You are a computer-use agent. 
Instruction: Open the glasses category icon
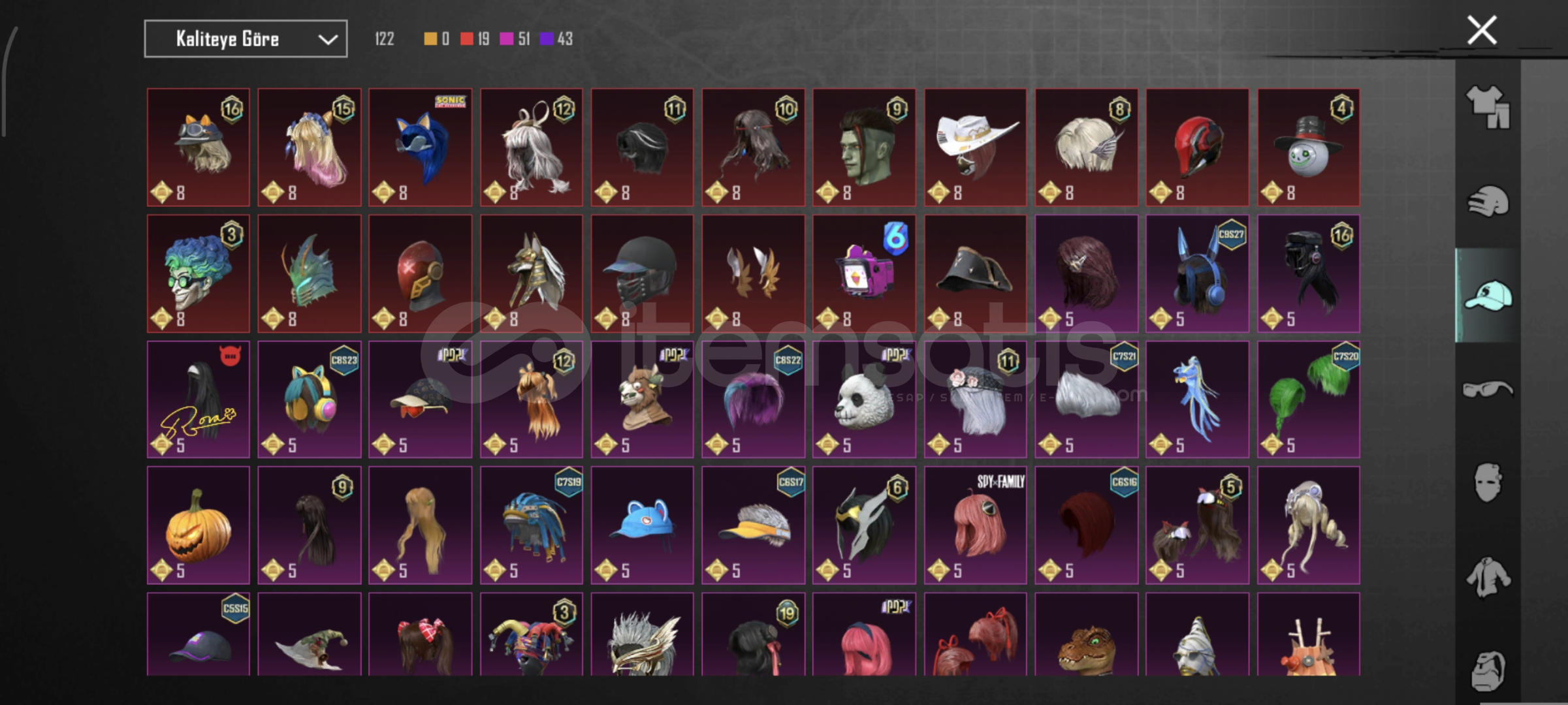pyautogui.click(x=1488, y=389)
